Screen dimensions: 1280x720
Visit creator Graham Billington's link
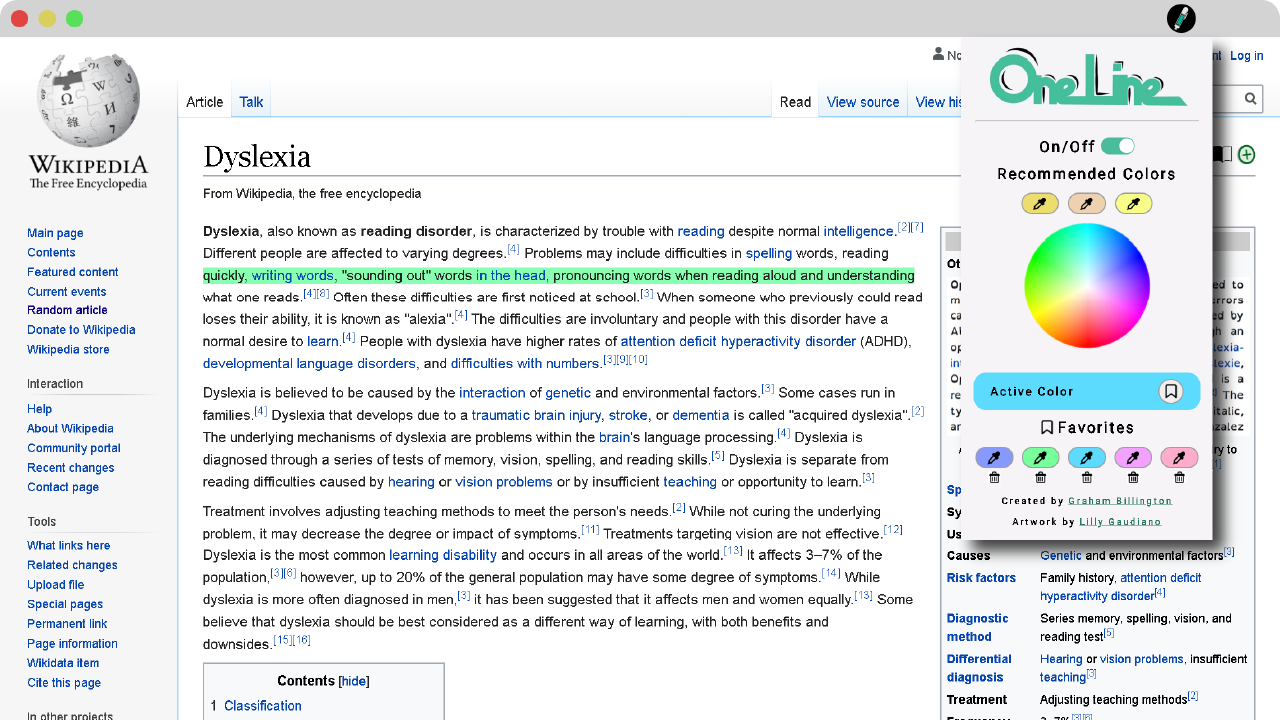point(1119,501)
